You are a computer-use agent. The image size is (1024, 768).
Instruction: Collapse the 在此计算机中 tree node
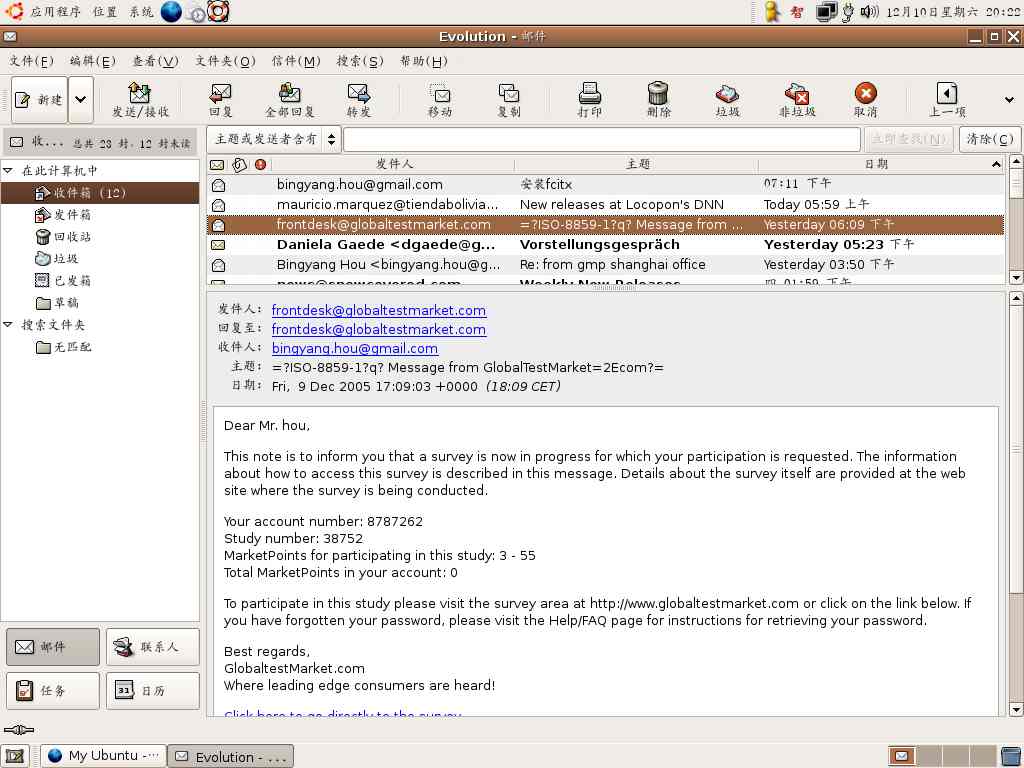click(x=8, y=170)
